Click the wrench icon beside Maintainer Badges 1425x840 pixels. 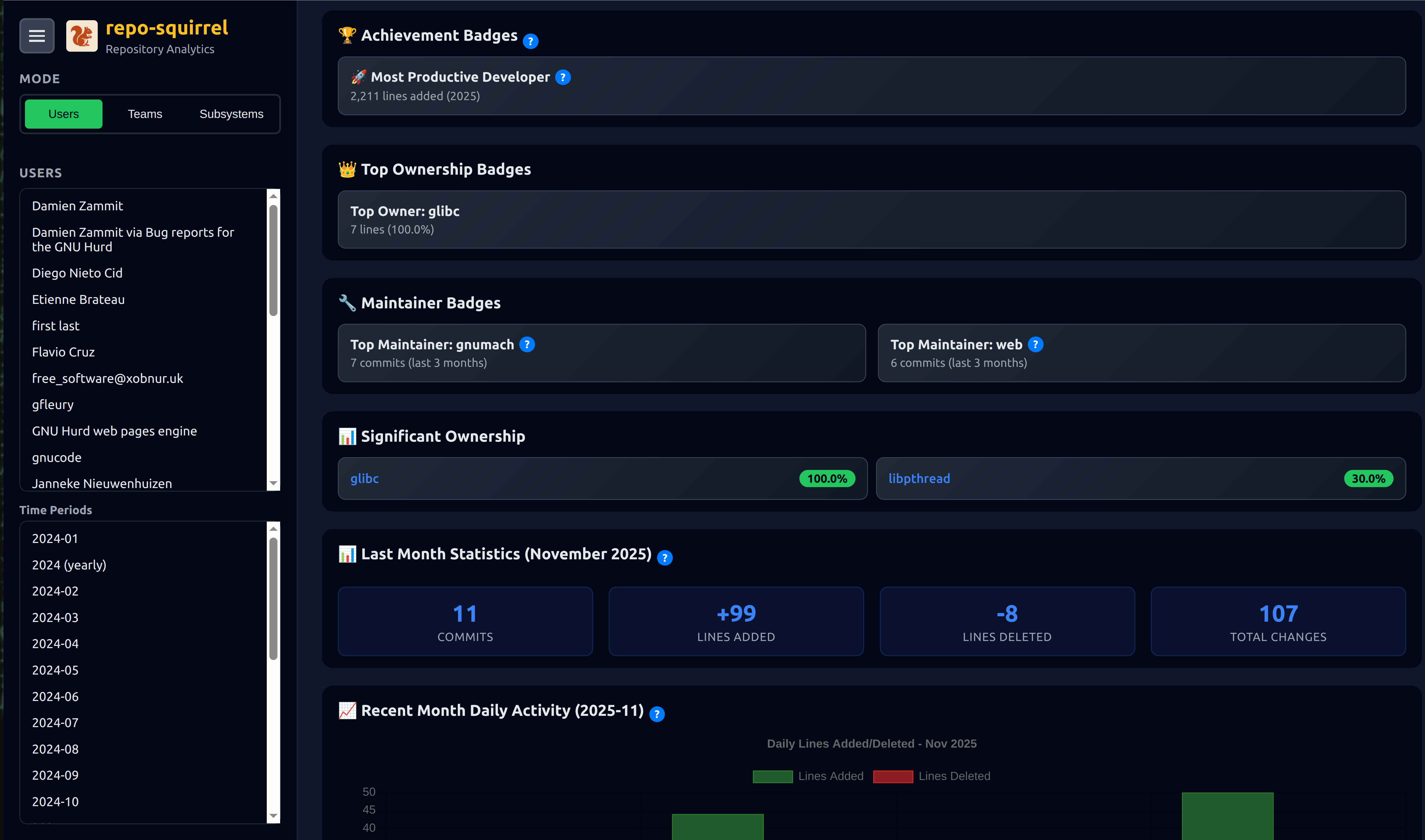click(x=347, y=302)
